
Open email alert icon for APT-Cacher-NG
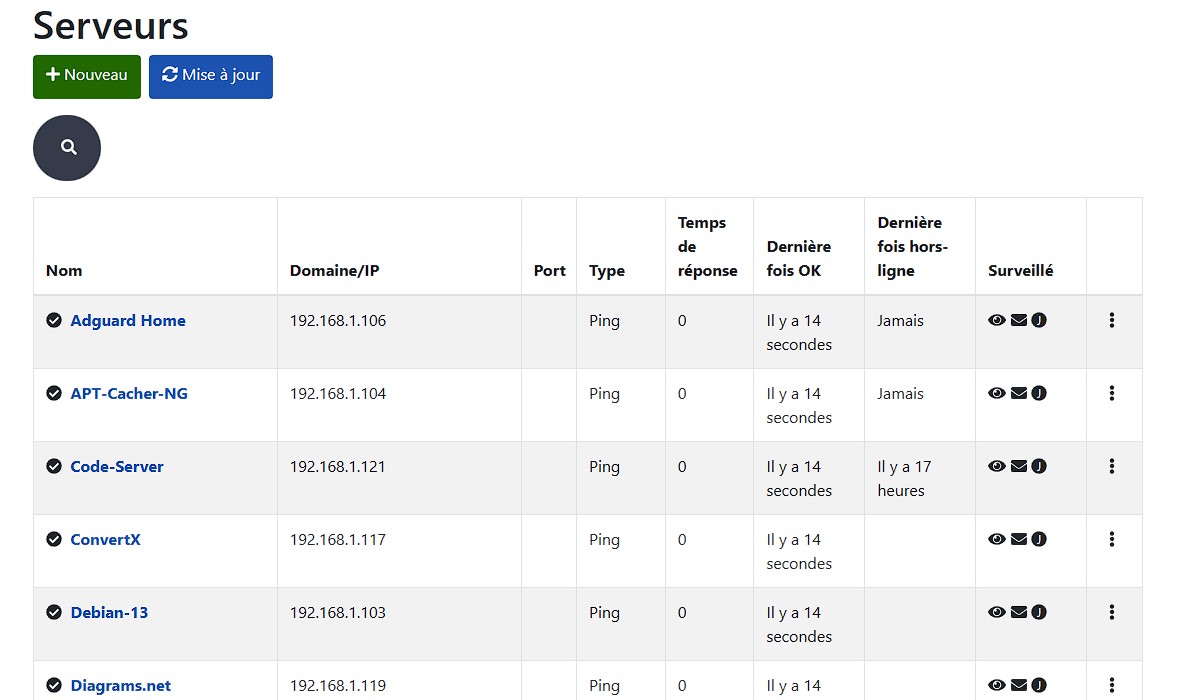coord(1018,393)
